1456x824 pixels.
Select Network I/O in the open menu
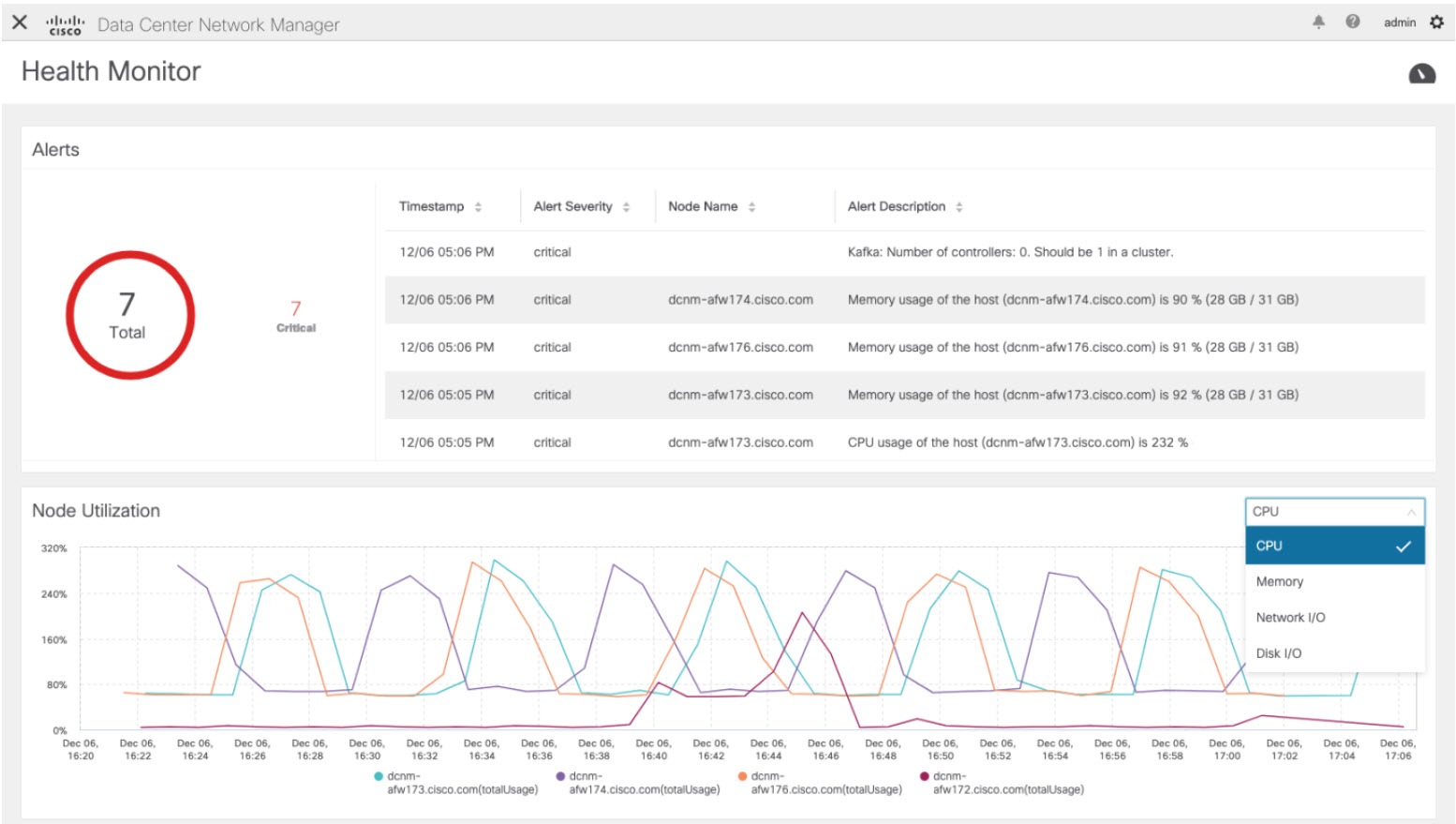tap(1290, 617)
